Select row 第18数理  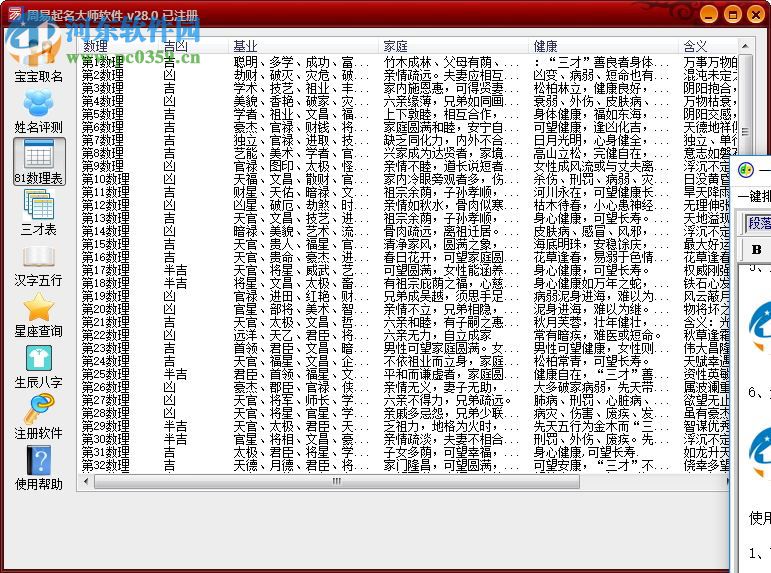pyautogui.click(x=404, y=284)
